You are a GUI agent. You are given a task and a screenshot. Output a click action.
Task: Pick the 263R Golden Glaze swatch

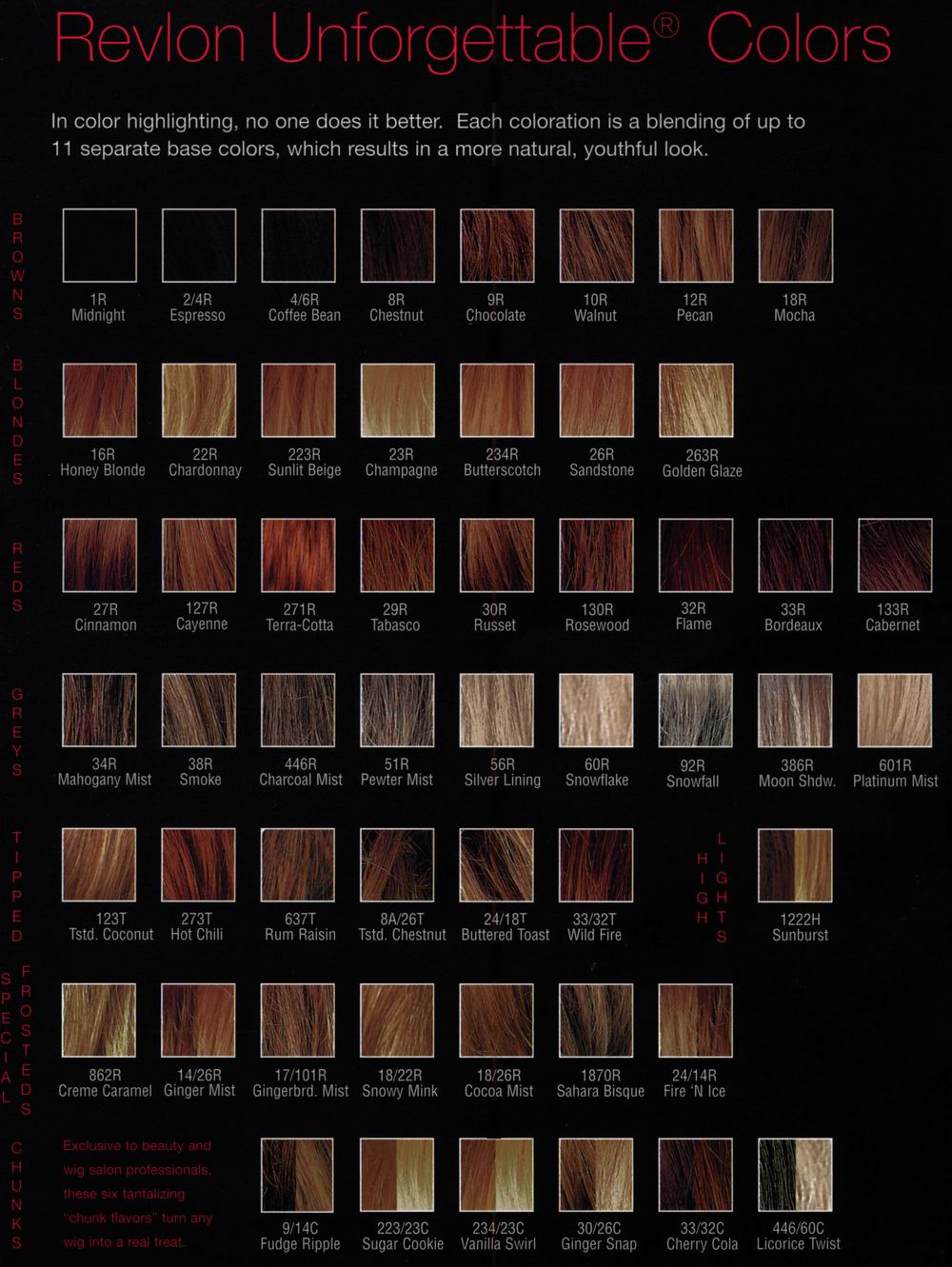click(x=696, y=401)
